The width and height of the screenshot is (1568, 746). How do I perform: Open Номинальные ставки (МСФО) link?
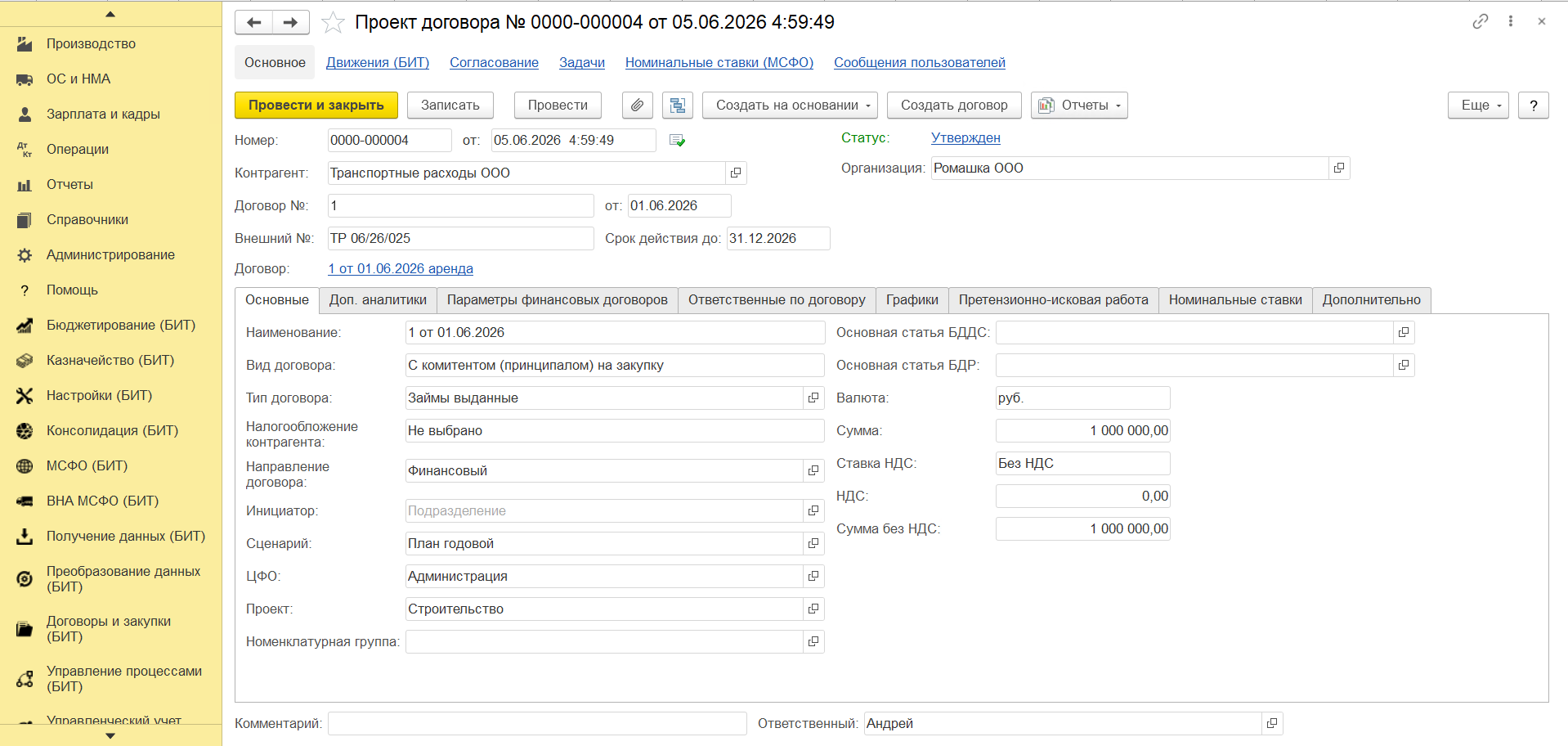pyautogui.click(x=719, y=63)
